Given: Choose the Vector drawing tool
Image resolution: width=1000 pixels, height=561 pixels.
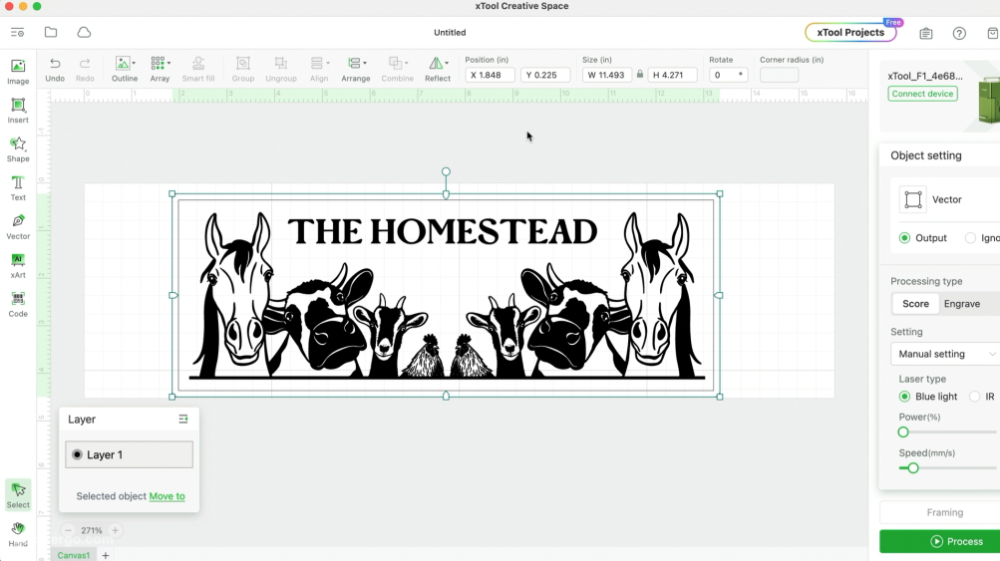Looking at the screenshot, I should [18, 226].
